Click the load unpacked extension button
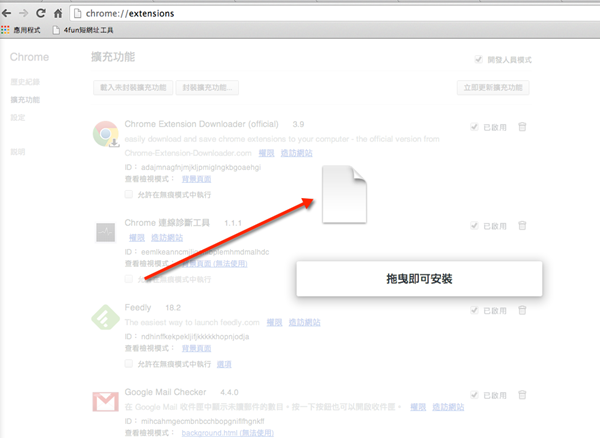 [x=133, y=88]
